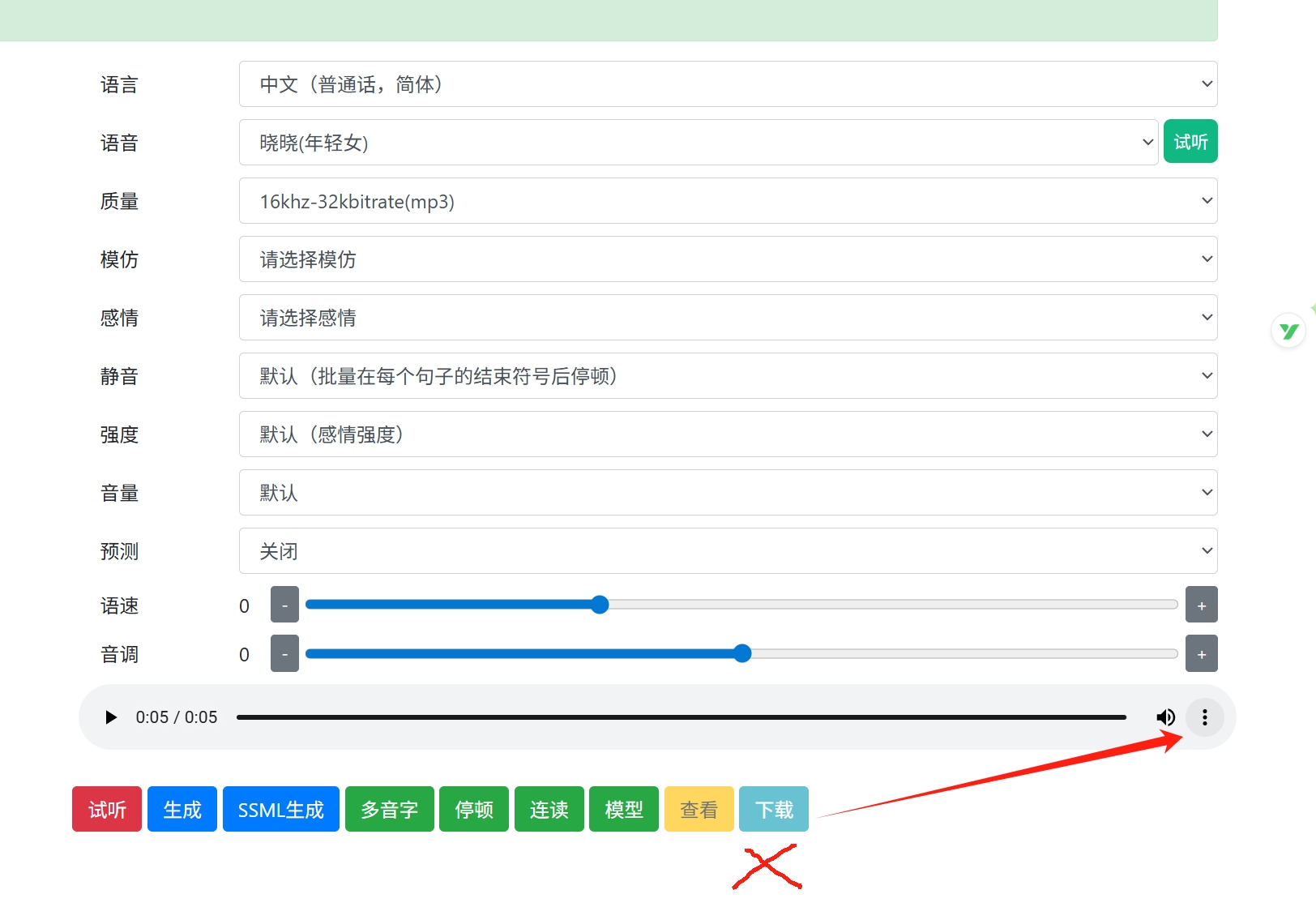The height and width of the screenshot is (907, 1316).
Task: Click the plus to increase 音调
Action: tap(1203, 652)
